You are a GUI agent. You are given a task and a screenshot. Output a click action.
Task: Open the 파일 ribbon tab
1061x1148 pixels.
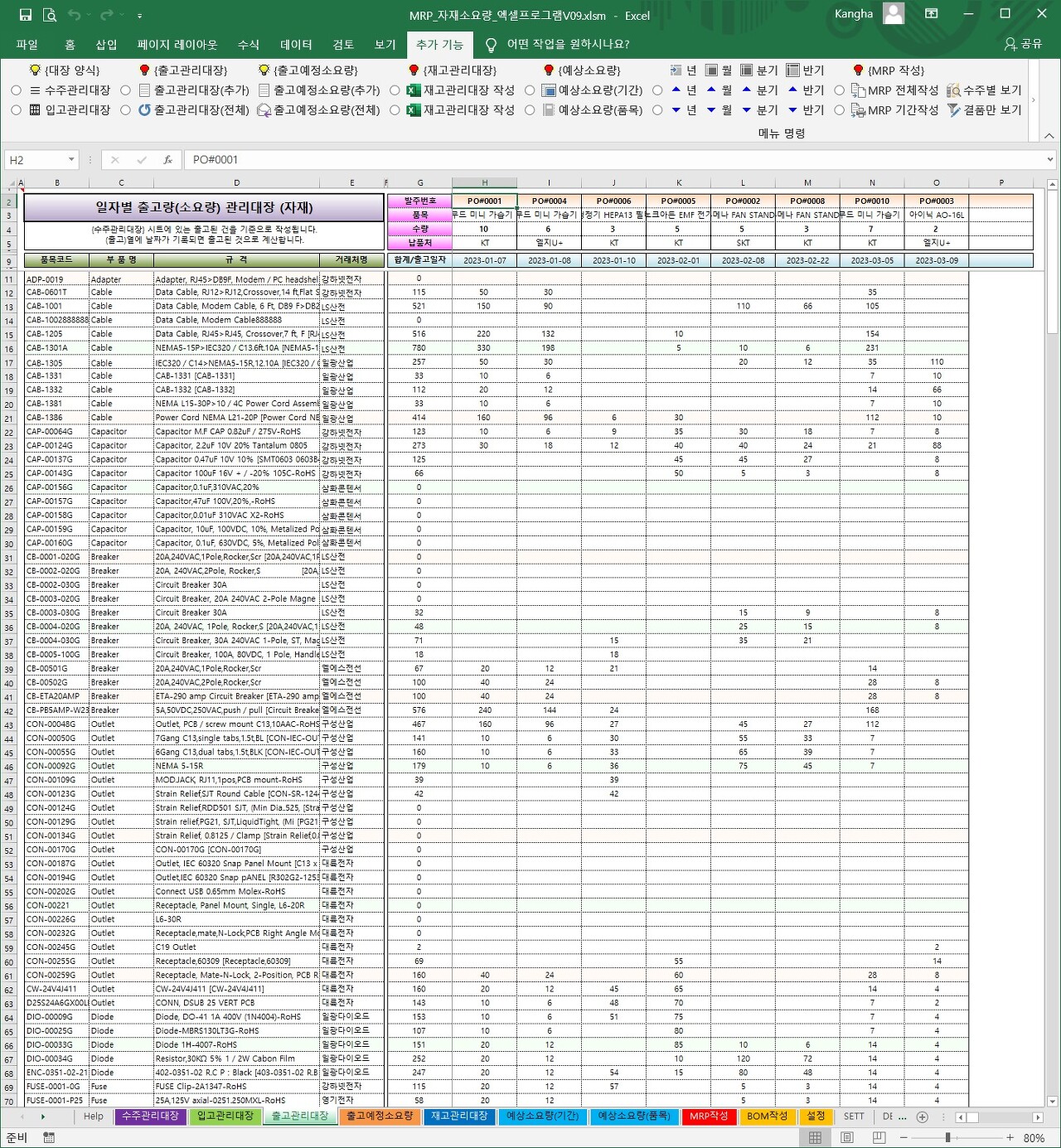(27, 44)
